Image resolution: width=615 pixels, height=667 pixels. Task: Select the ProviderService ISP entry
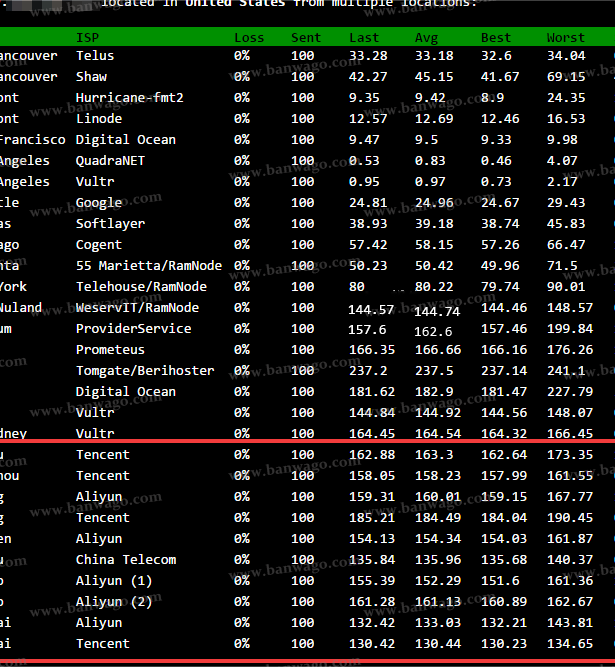coord(134,329)
